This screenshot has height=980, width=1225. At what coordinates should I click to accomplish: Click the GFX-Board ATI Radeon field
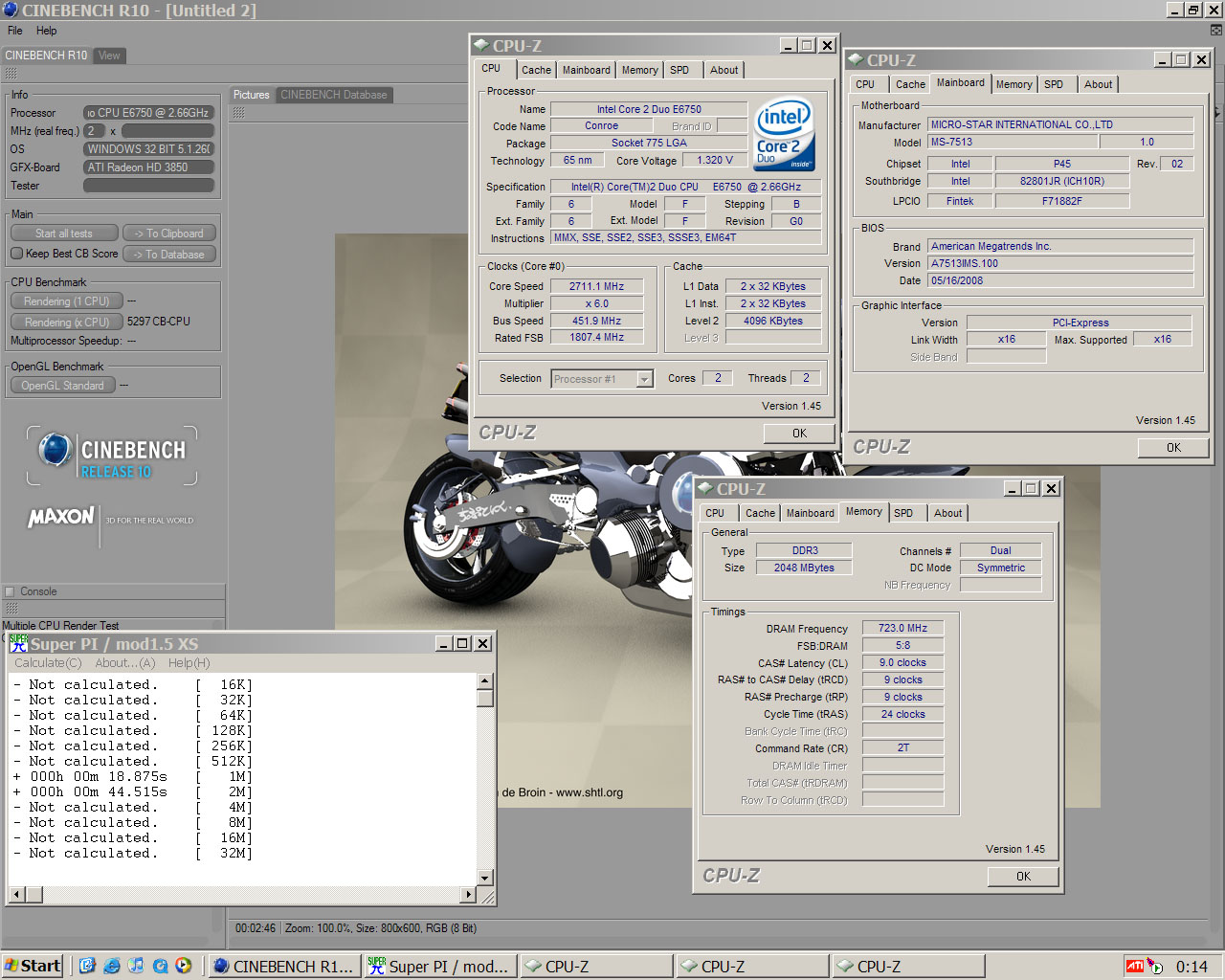click(148, 167)
